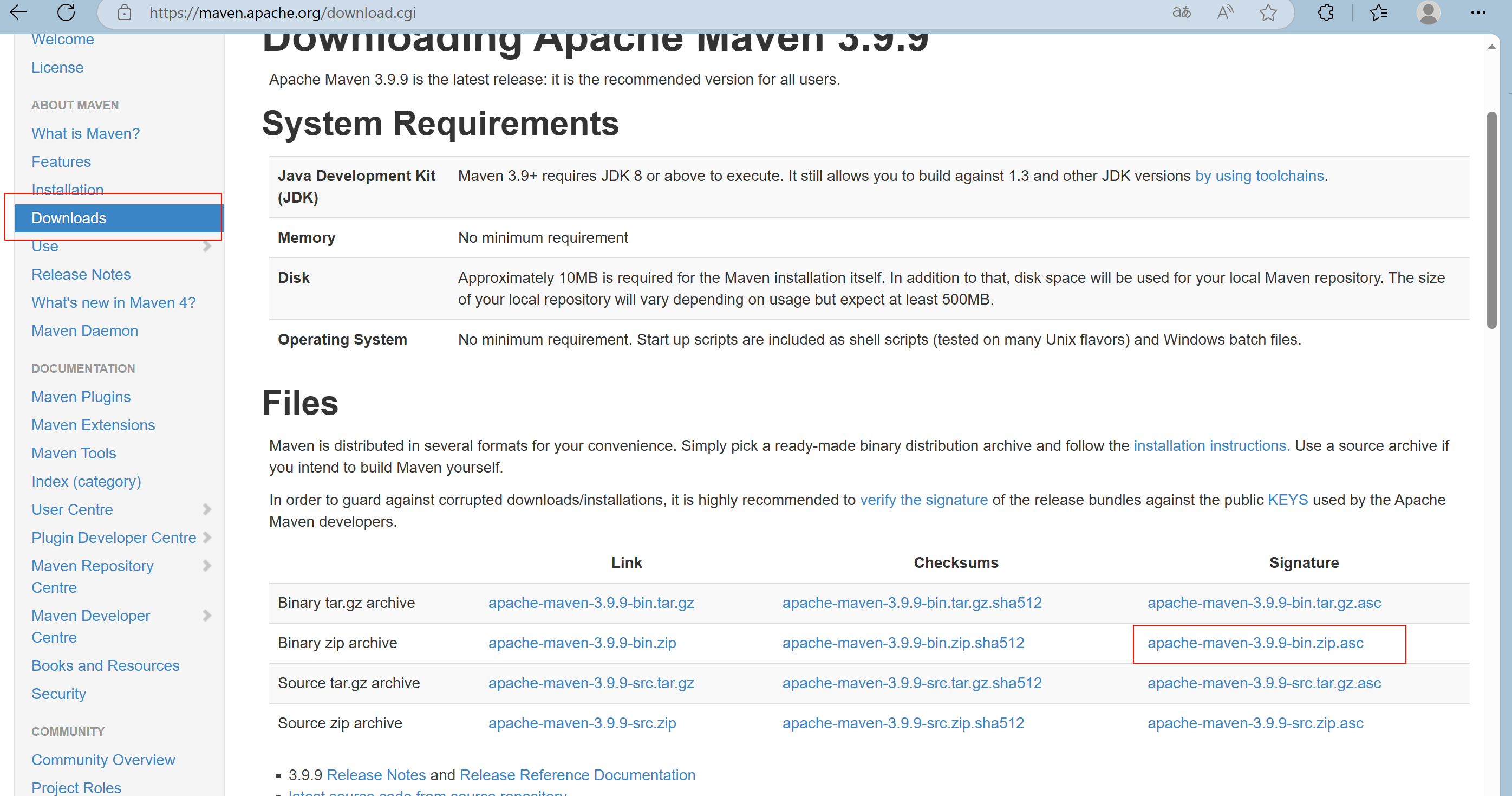Open the Downloads sidebar entry
Image resolution: width=1512 pixels, height=796 pixels.
tap(69, 217)
